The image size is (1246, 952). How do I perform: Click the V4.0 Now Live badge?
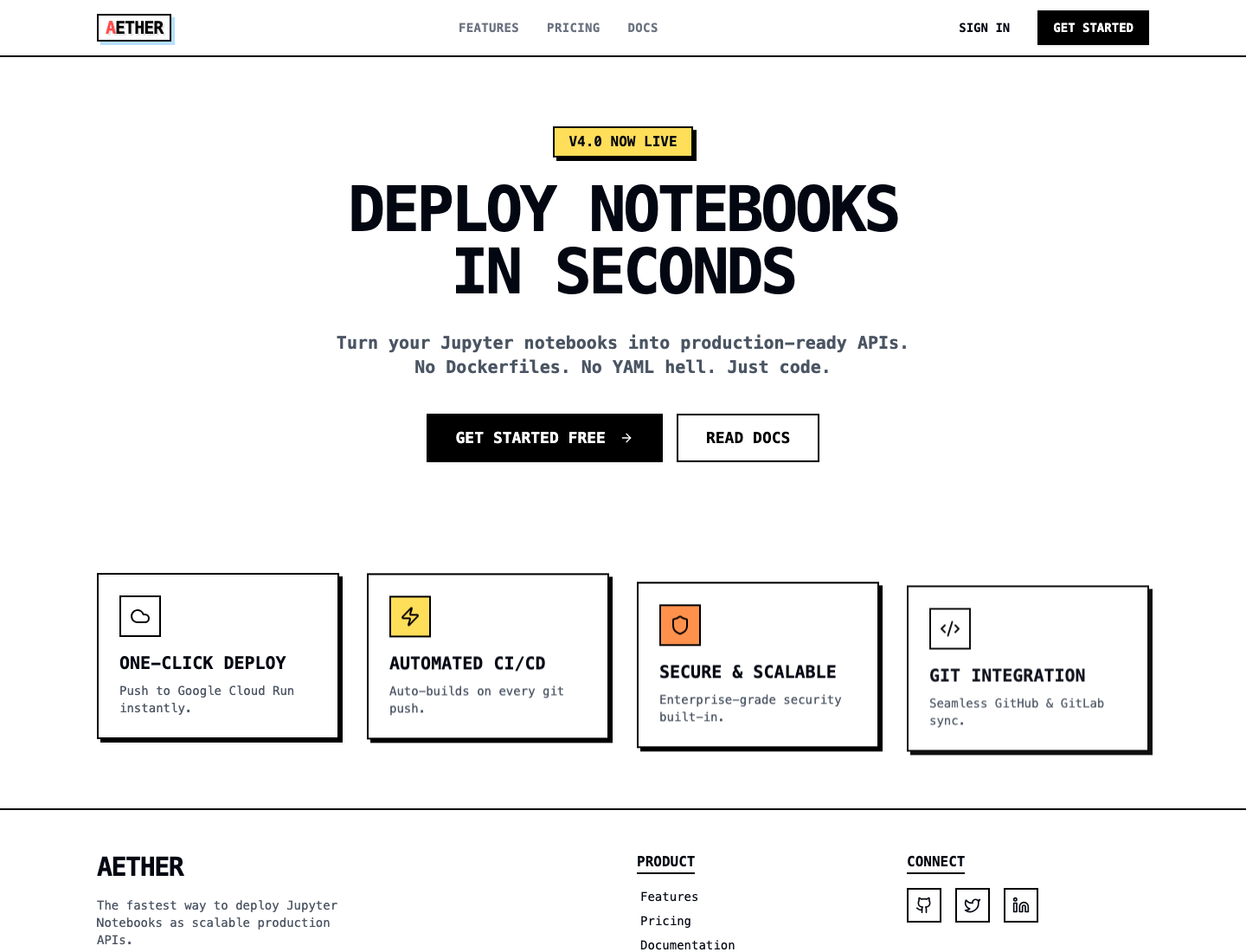point(623,142)
